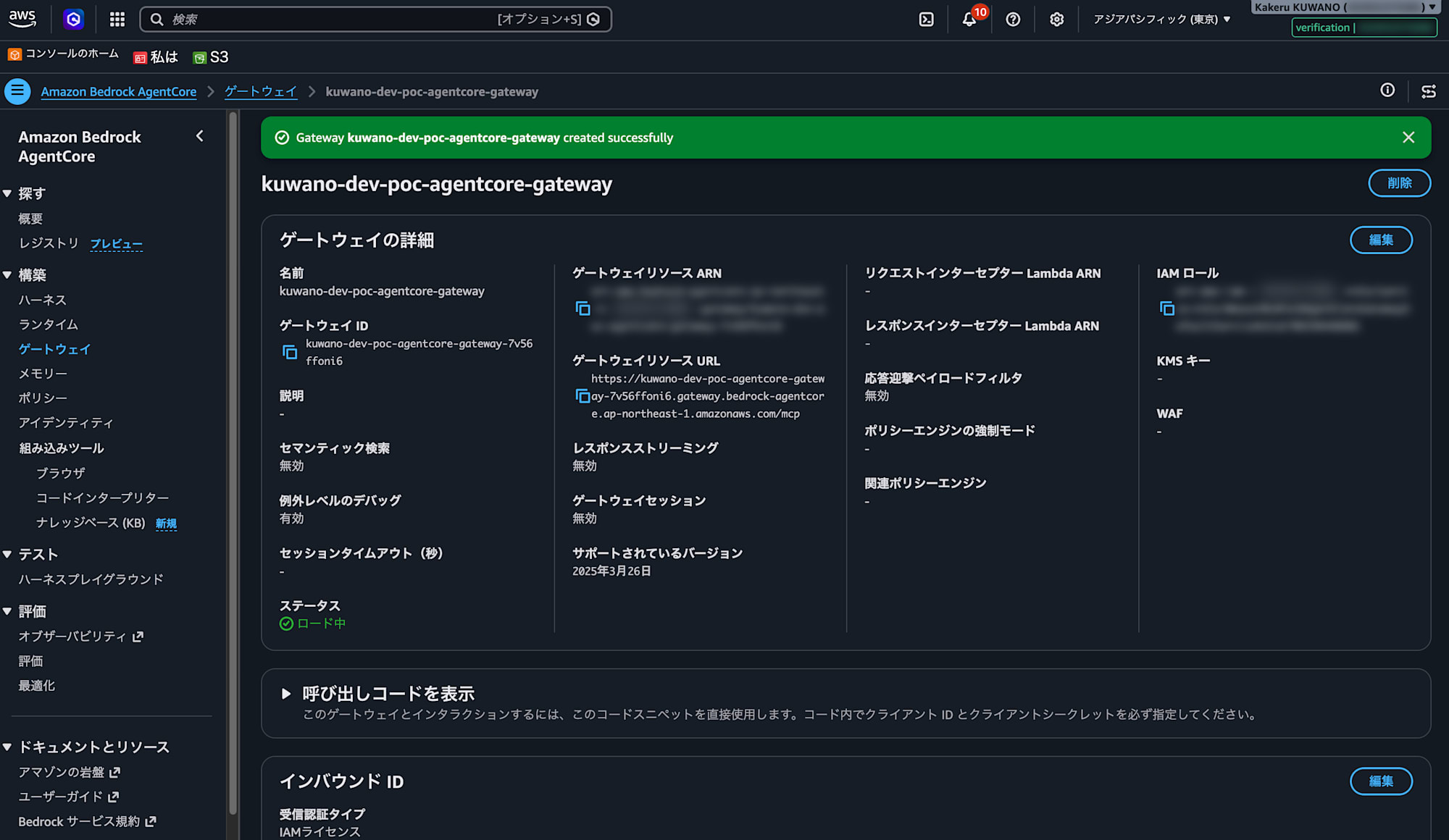The height and width of the screenshot is (840, 1449).
Task: Select 概要 in the sidebar
Action: coord(30,219)
